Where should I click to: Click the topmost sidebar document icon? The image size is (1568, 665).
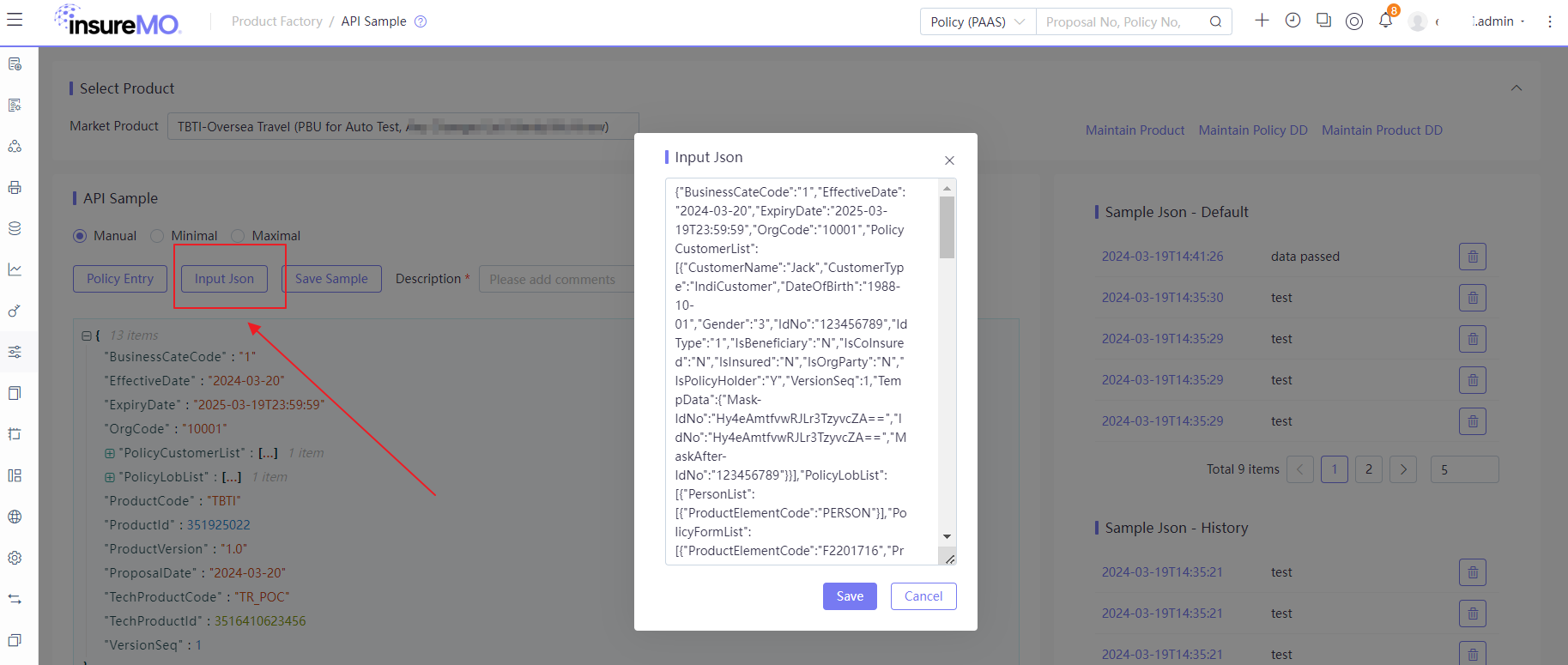point(15,63)
